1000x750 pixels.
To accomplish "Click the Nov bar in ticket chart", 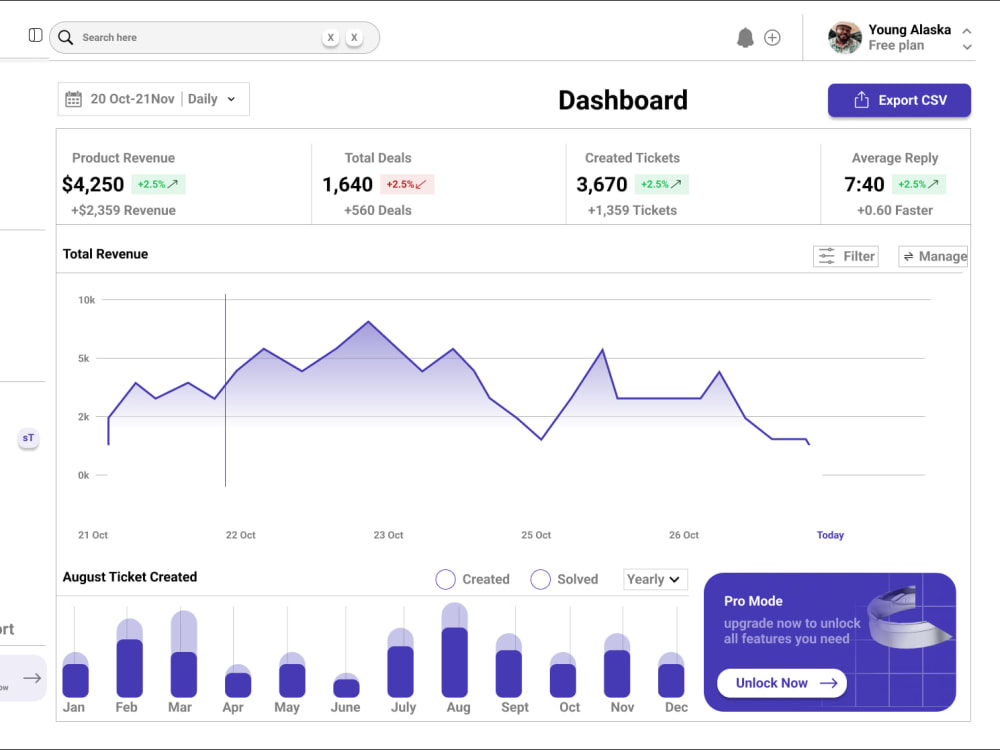I will (x=617, y=665).
